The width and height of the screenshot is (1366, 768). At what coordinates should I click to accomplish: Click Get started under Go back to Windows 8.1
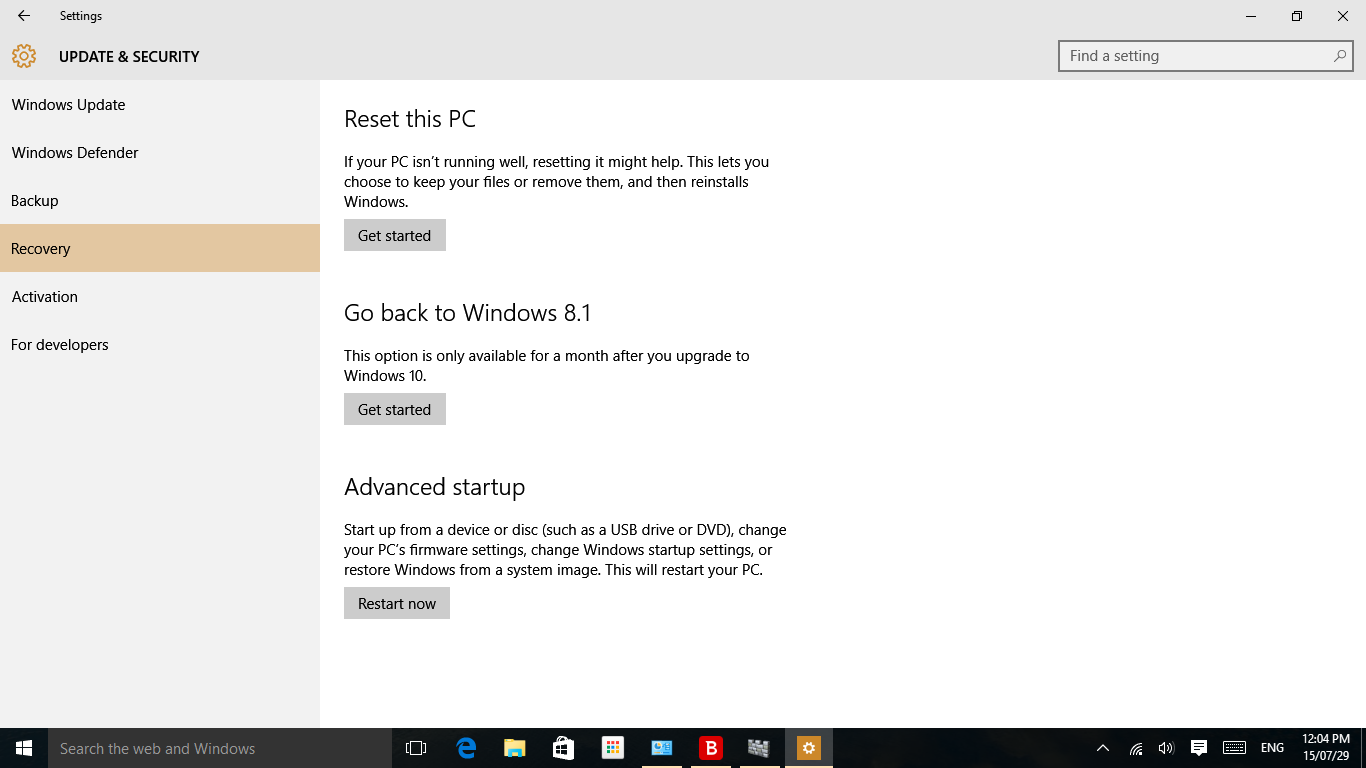[394, 410]
